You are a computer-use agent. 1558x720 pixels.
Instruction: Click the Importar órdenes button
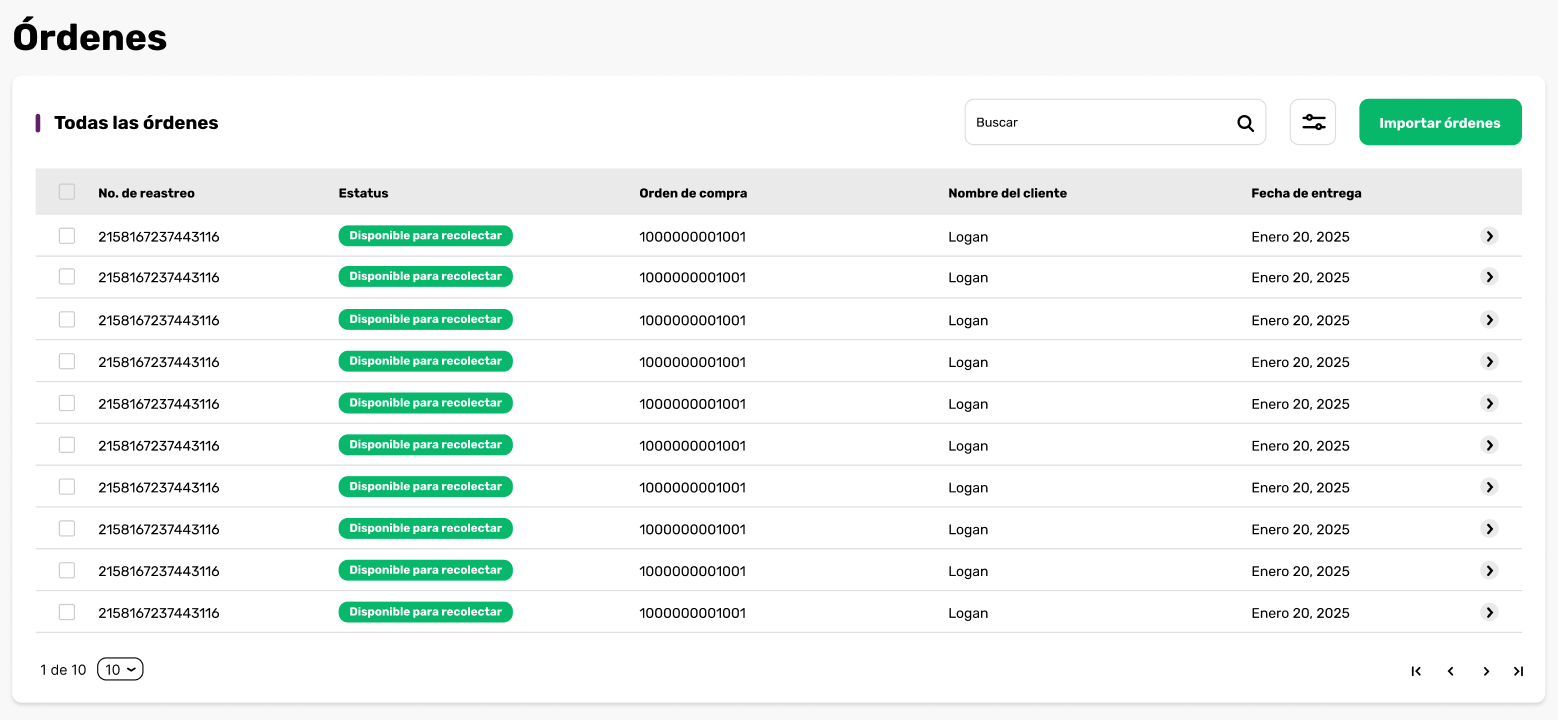pyautogui.click(x=1440, y=122)
